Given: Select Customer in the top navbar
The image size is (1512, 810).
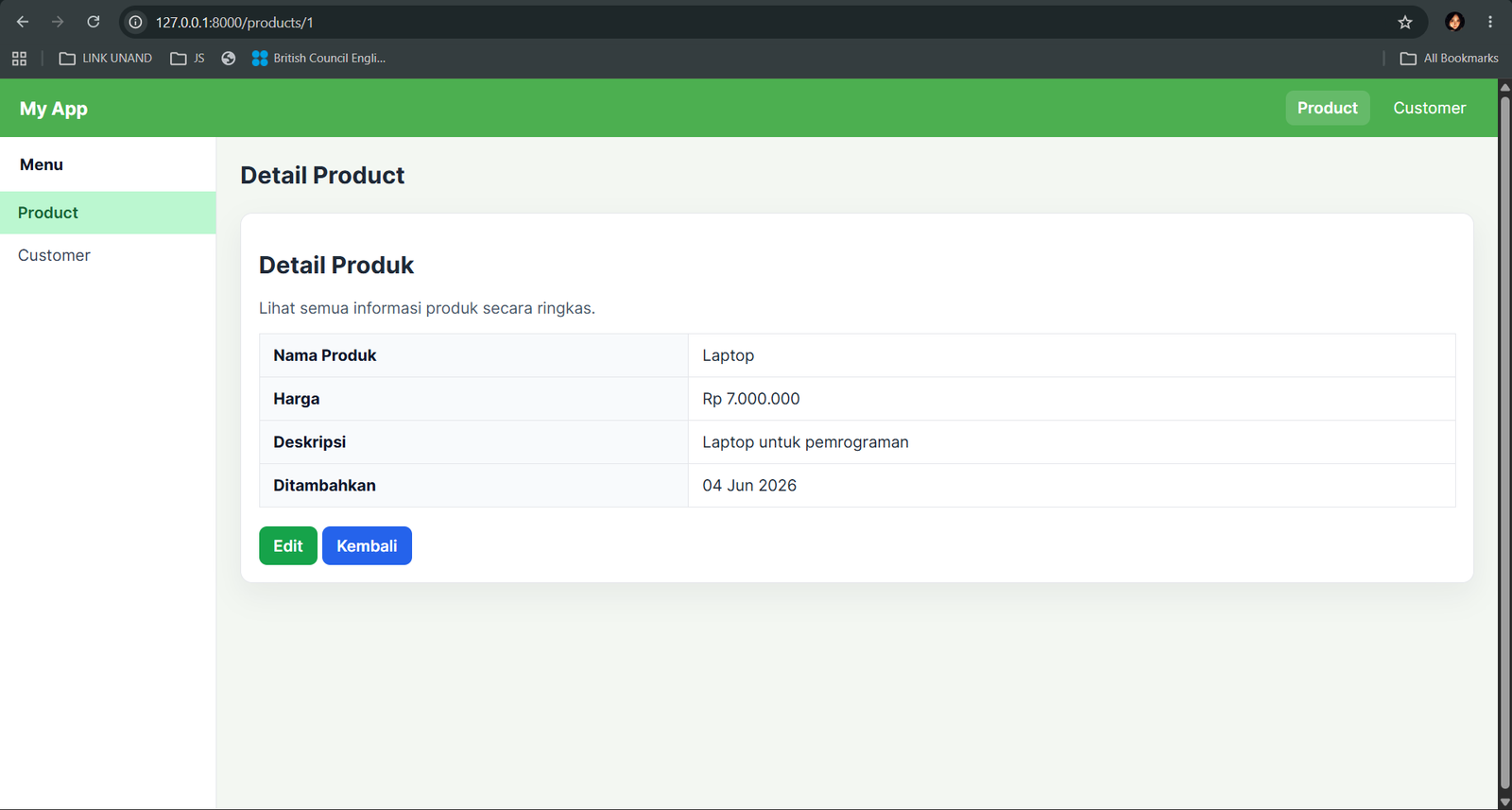Looking at the screenshot, I should pos(1430,108).
